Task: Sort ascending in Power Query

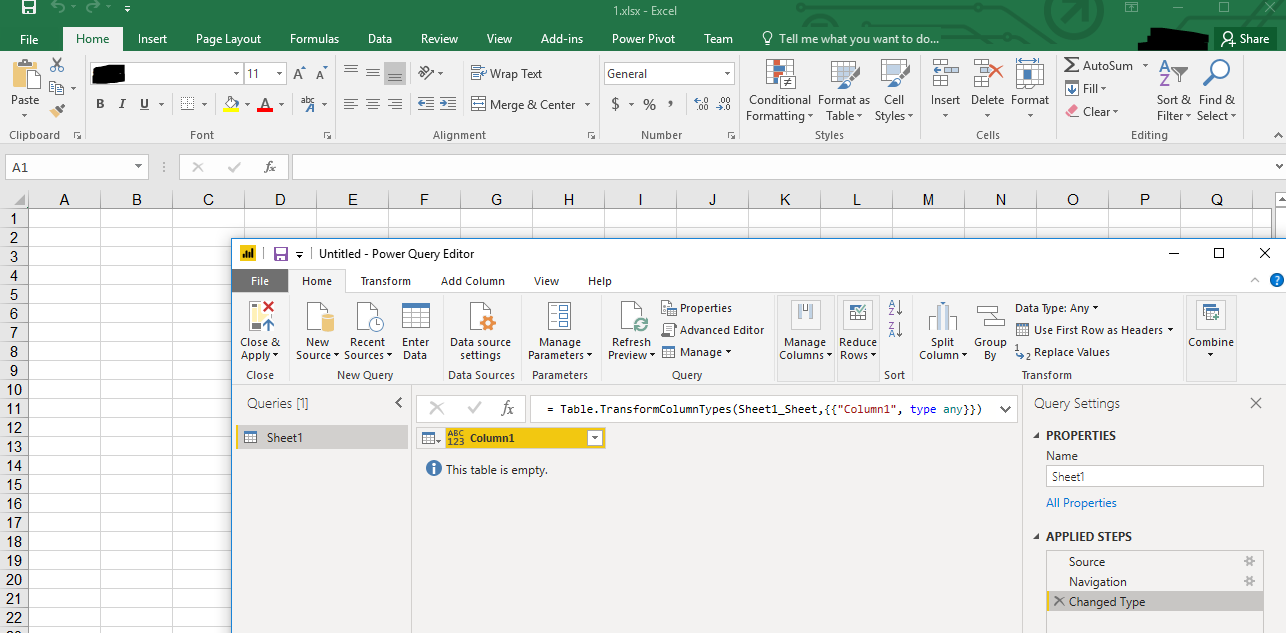Action: [895, 308]
